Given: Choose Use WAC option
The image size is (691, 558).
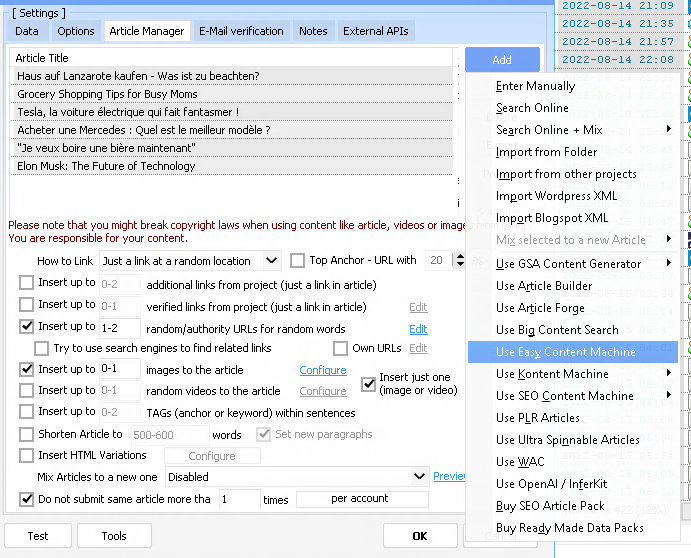Looking at the screenshot, I should (x=520, y=462).
